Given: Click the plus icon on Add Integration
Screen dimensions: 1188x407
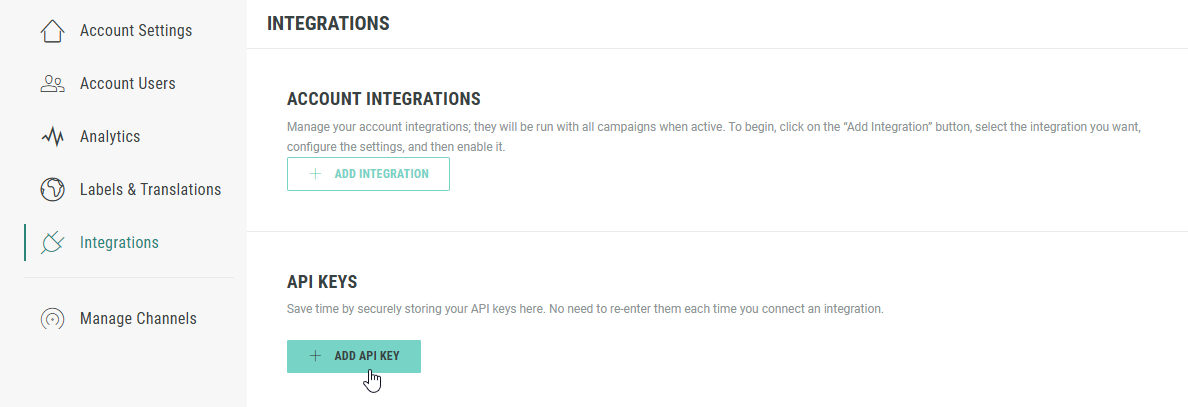Looking at the screenshot, I should pos(315,174).
